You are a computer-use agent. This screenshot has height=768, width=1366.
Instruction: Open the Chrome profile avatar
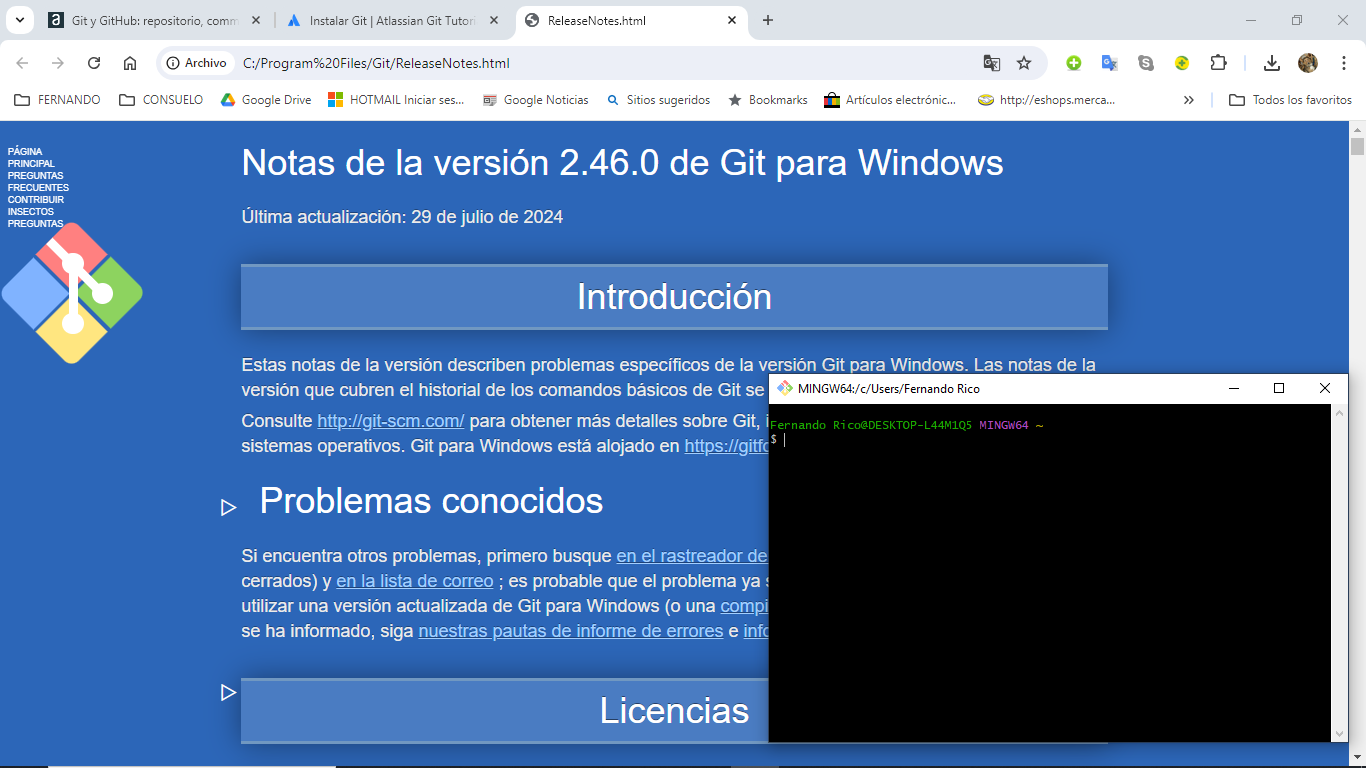coord(1308,63)
